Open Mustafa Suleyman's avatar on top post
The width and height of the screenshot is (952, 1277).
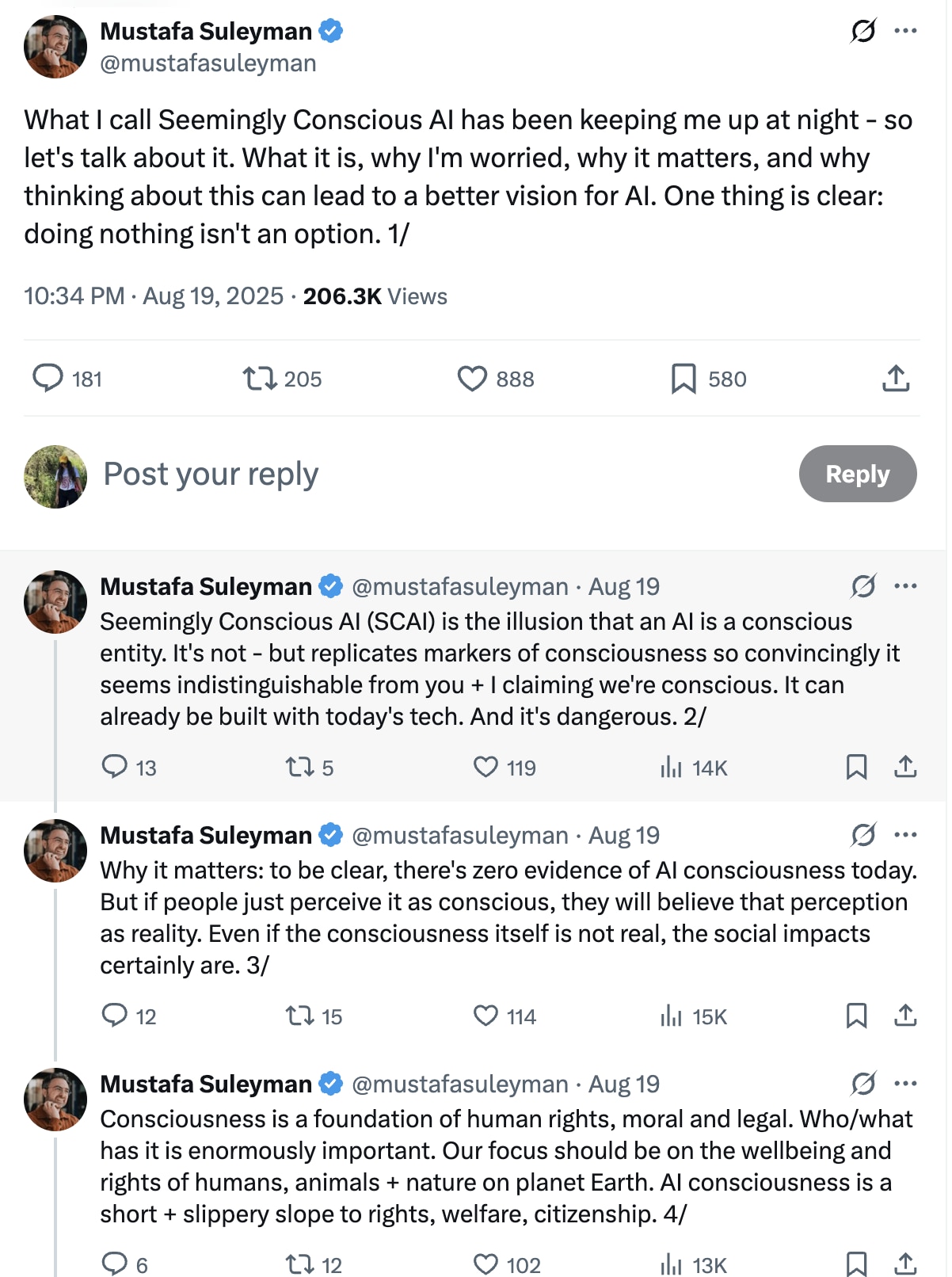[55, 47]
